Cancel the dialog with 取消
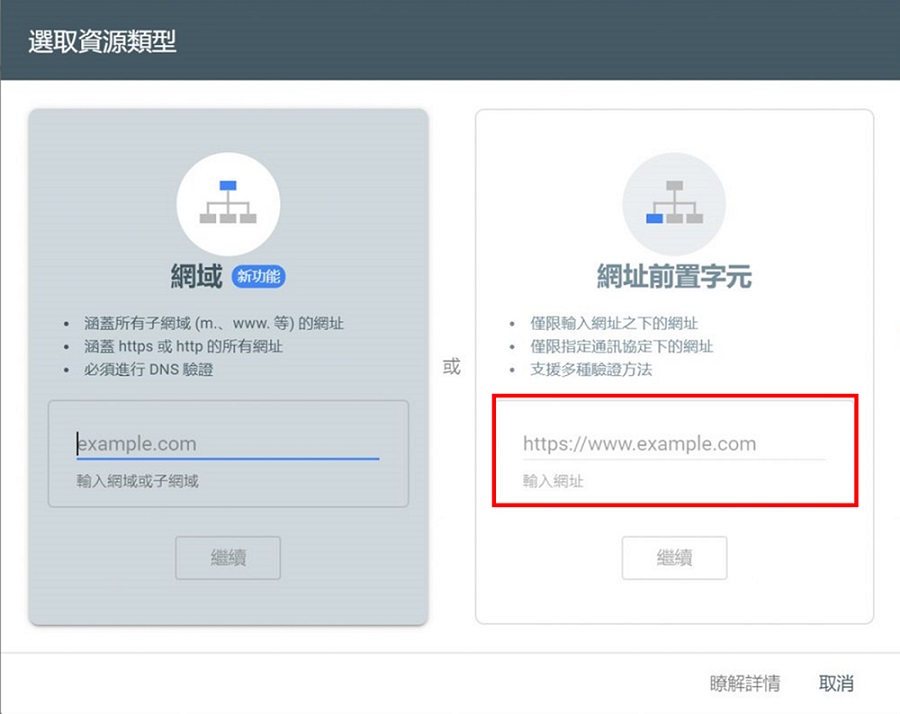 click(836, 683)
